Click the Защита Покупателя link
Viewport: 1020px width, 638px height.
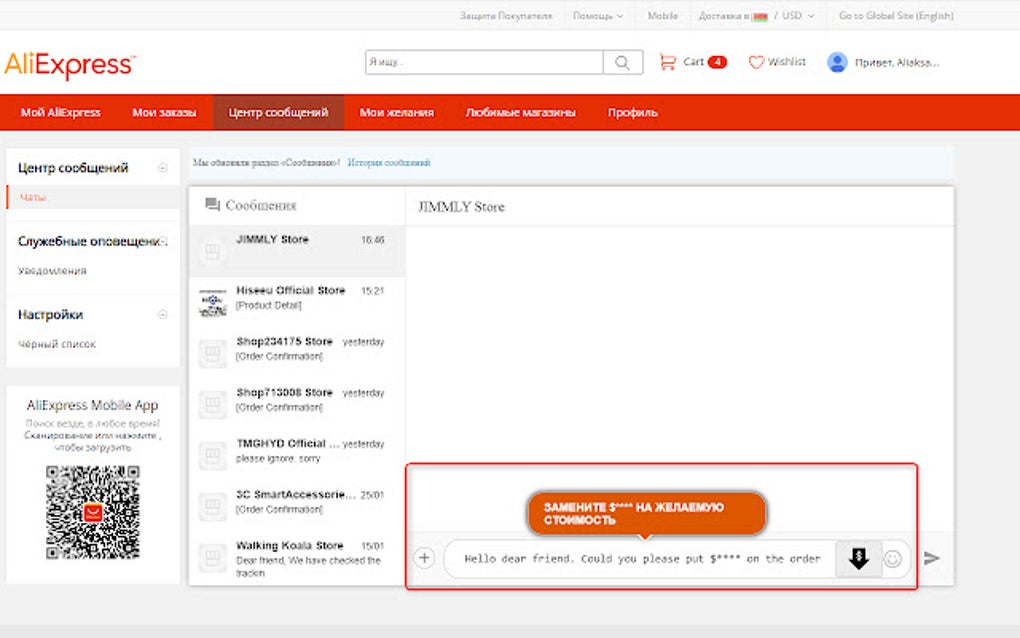coord(506,16)
